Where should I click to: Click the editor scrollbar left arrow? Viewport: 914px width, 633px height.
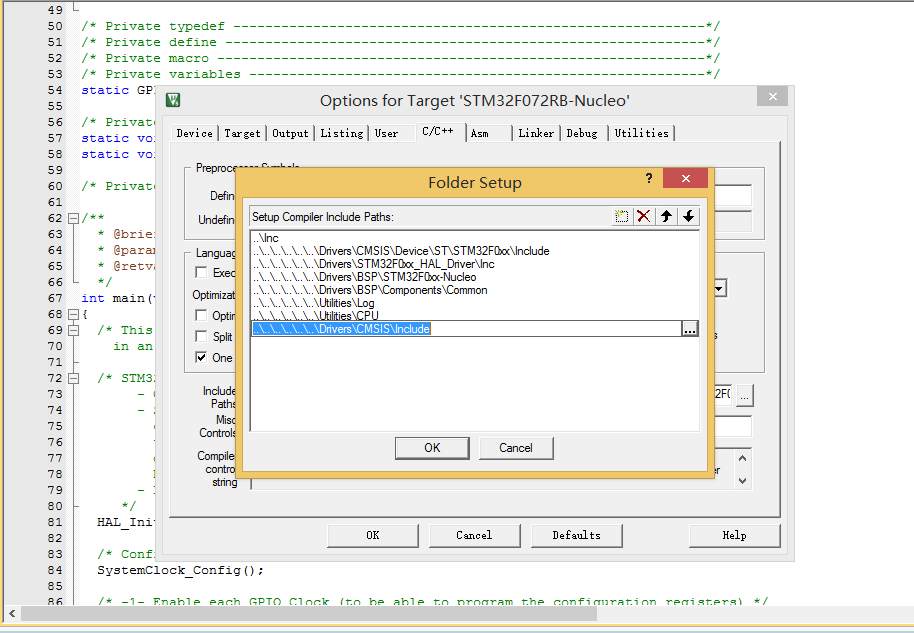tap(12, 614)
